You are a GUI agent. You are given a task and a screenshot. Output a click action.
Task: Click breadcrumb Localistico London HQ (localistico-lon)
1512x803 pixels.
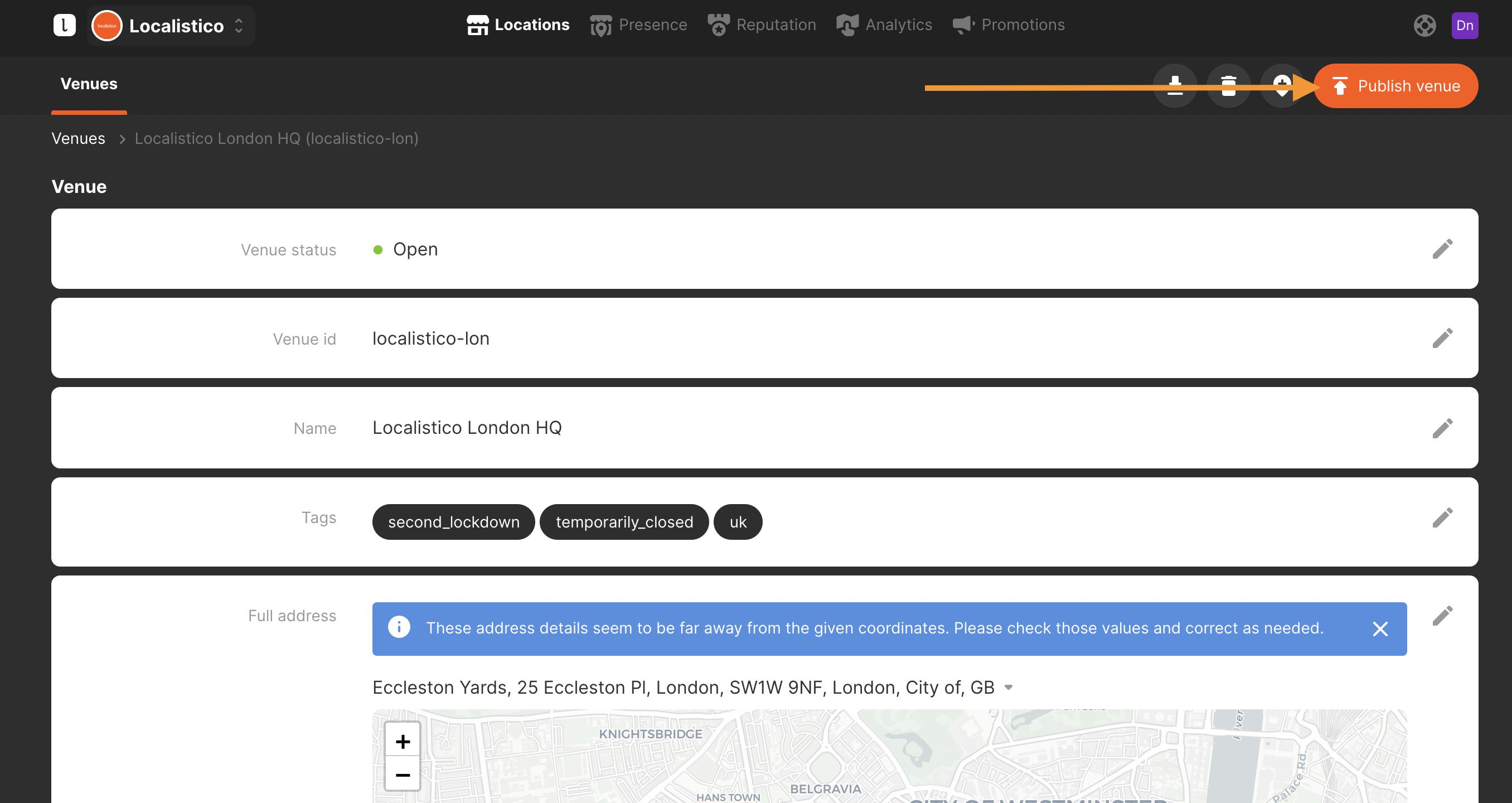[x=277, y=138]
